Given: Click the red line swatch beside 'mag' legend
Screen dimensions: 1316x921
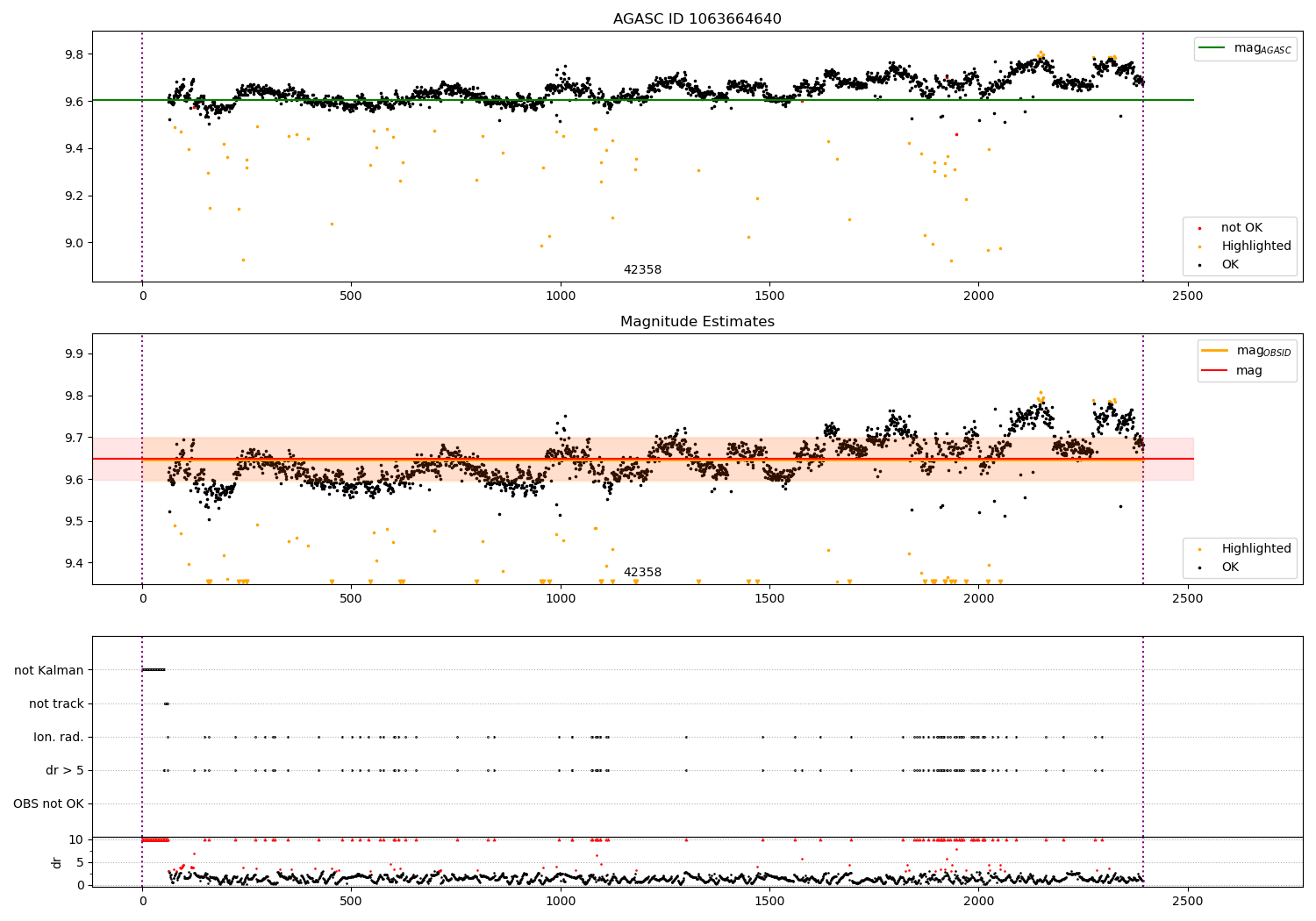Looking at the screenshot, I should tap(1213, 371).
